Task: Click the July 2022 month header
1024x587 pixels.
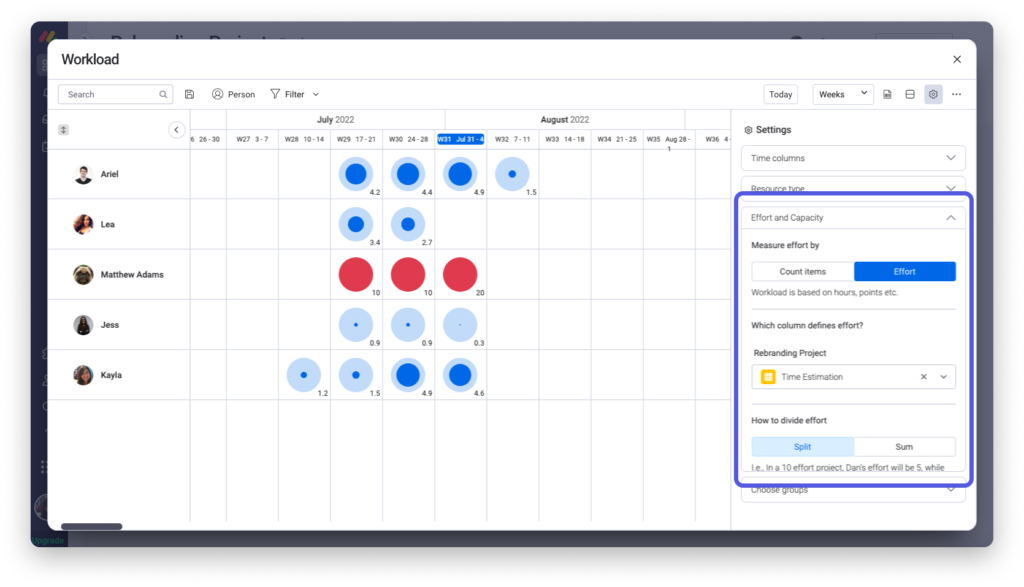Action: [x=336, y=119]
